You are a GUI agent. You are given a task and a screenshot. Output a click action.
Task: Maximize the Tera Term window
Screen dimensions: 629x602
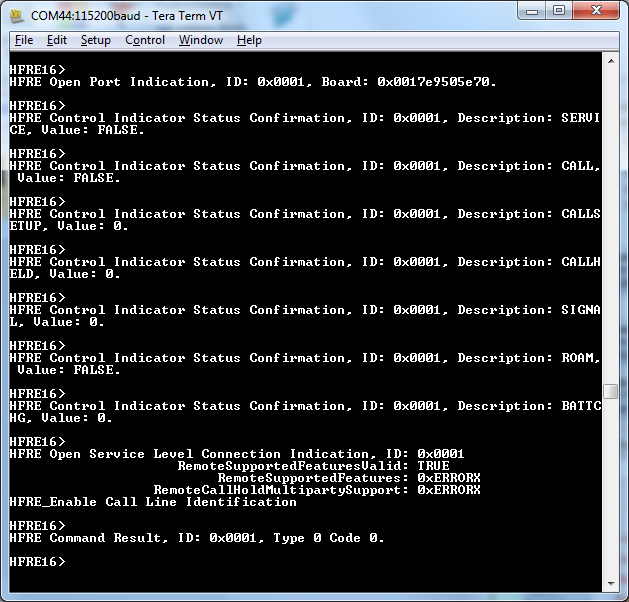point(559,11)
